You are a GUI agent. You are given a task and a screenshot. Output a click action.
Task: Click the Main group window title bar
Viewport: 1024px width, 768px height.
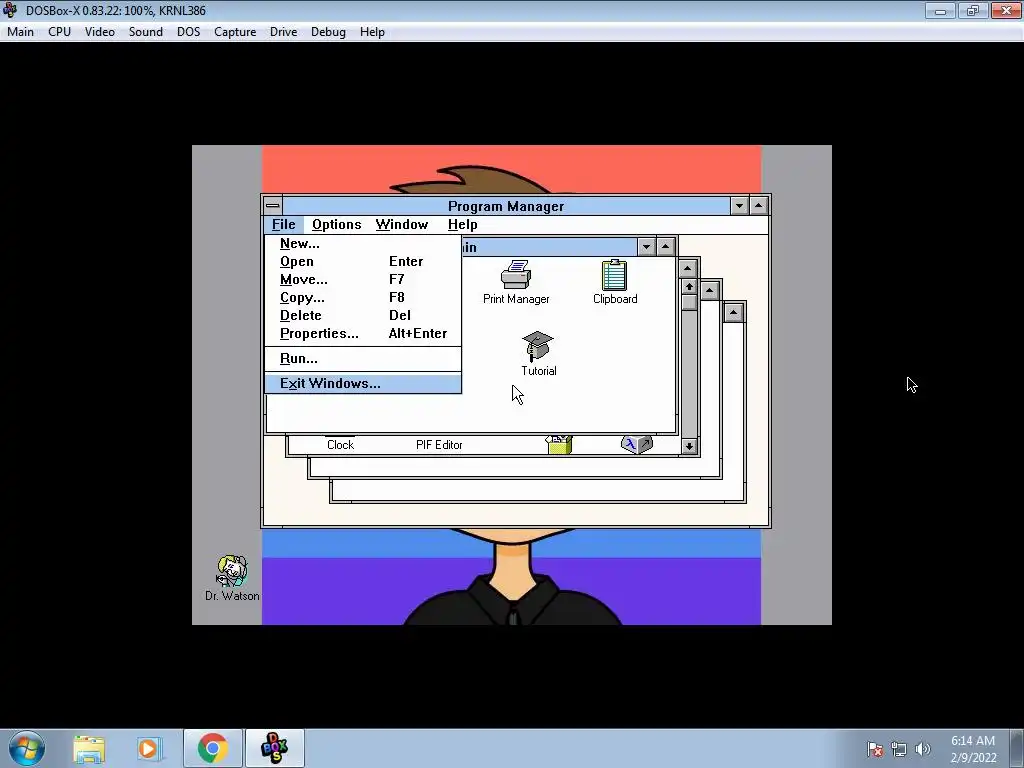tap(549, 247)
